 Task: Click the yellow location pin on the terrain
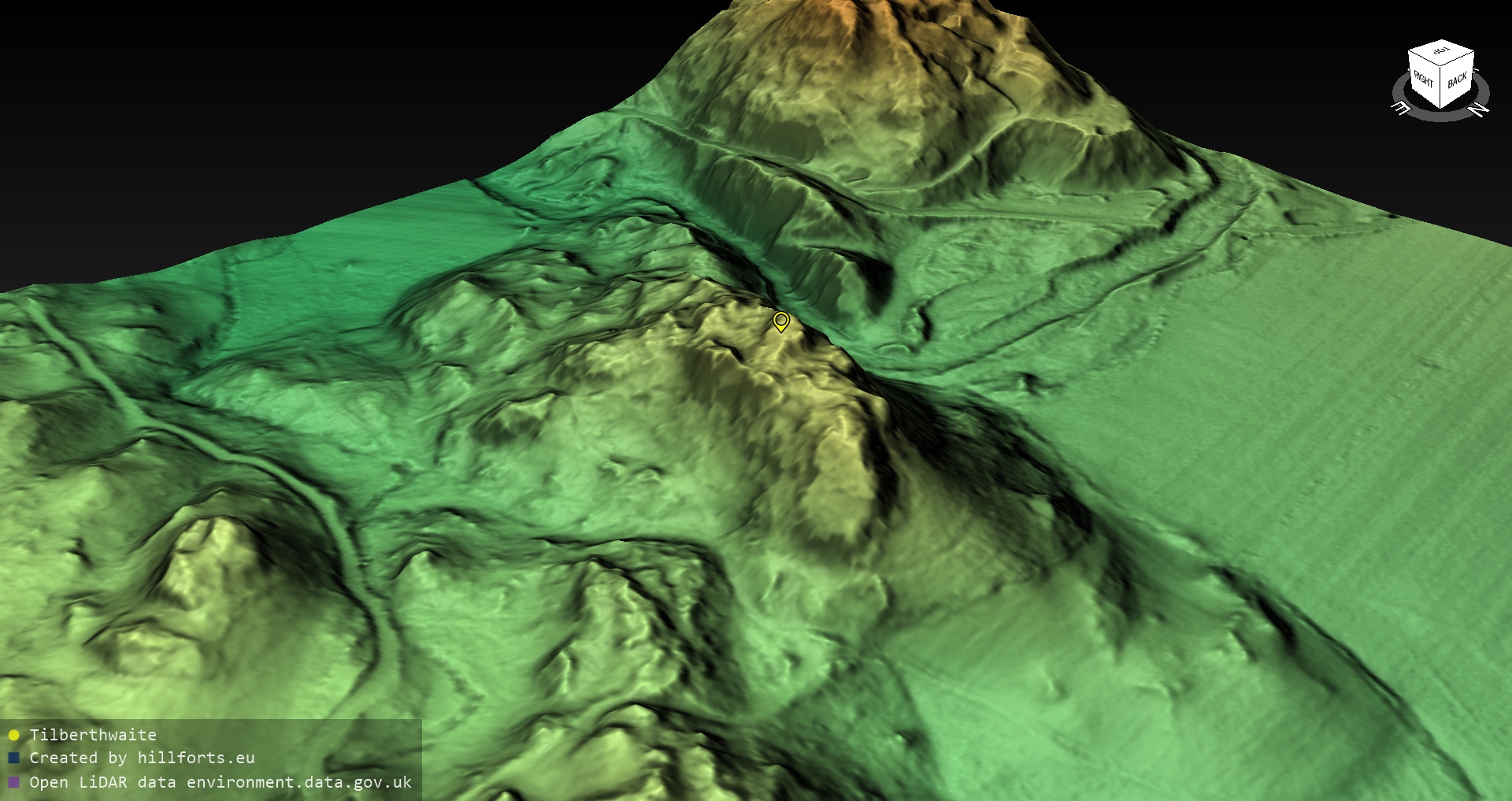(780, 321)
